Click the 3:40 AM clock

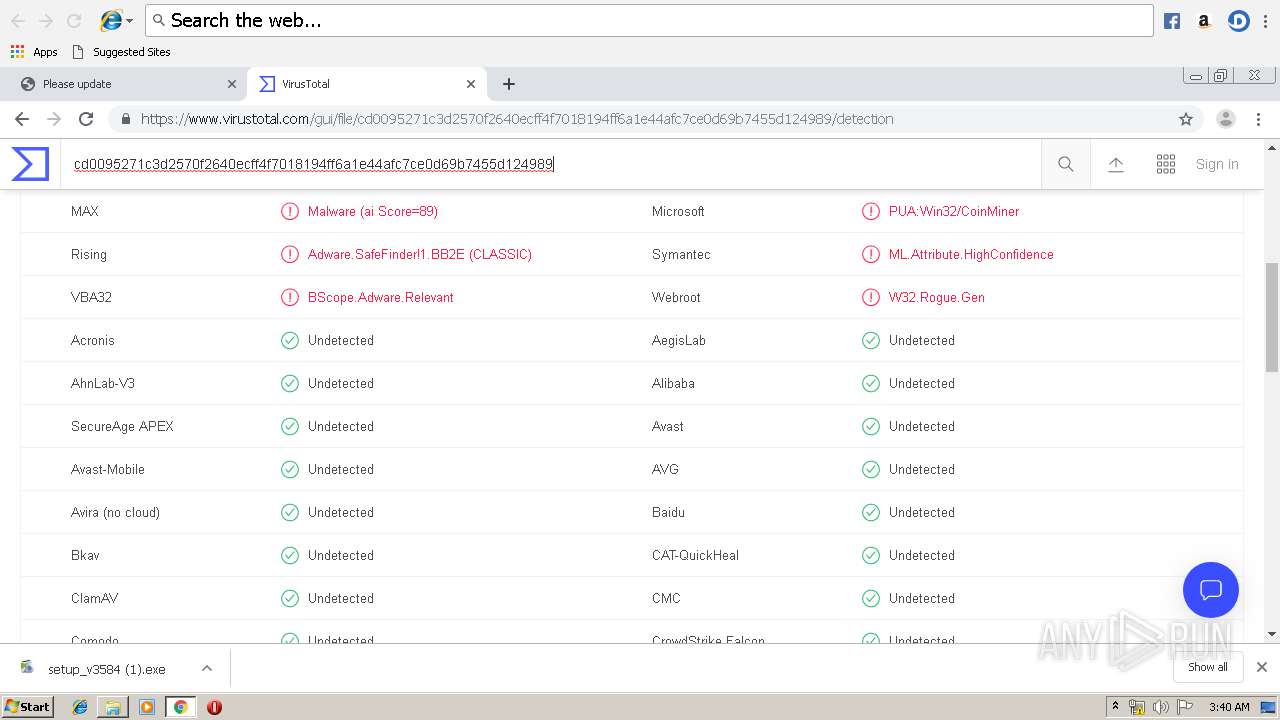(x=1229, y=707)
